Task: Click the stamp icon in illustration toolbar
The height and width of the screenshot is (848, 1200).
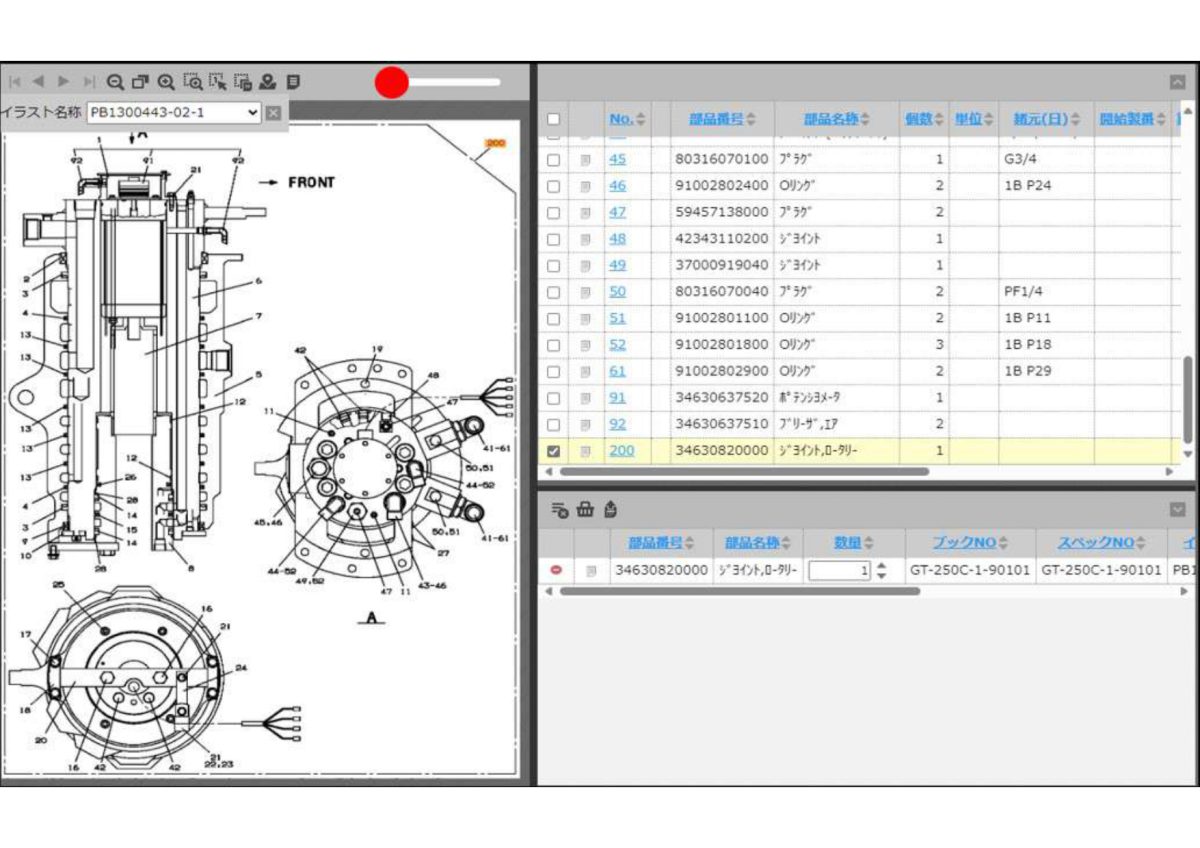Action: click(268, 82)
